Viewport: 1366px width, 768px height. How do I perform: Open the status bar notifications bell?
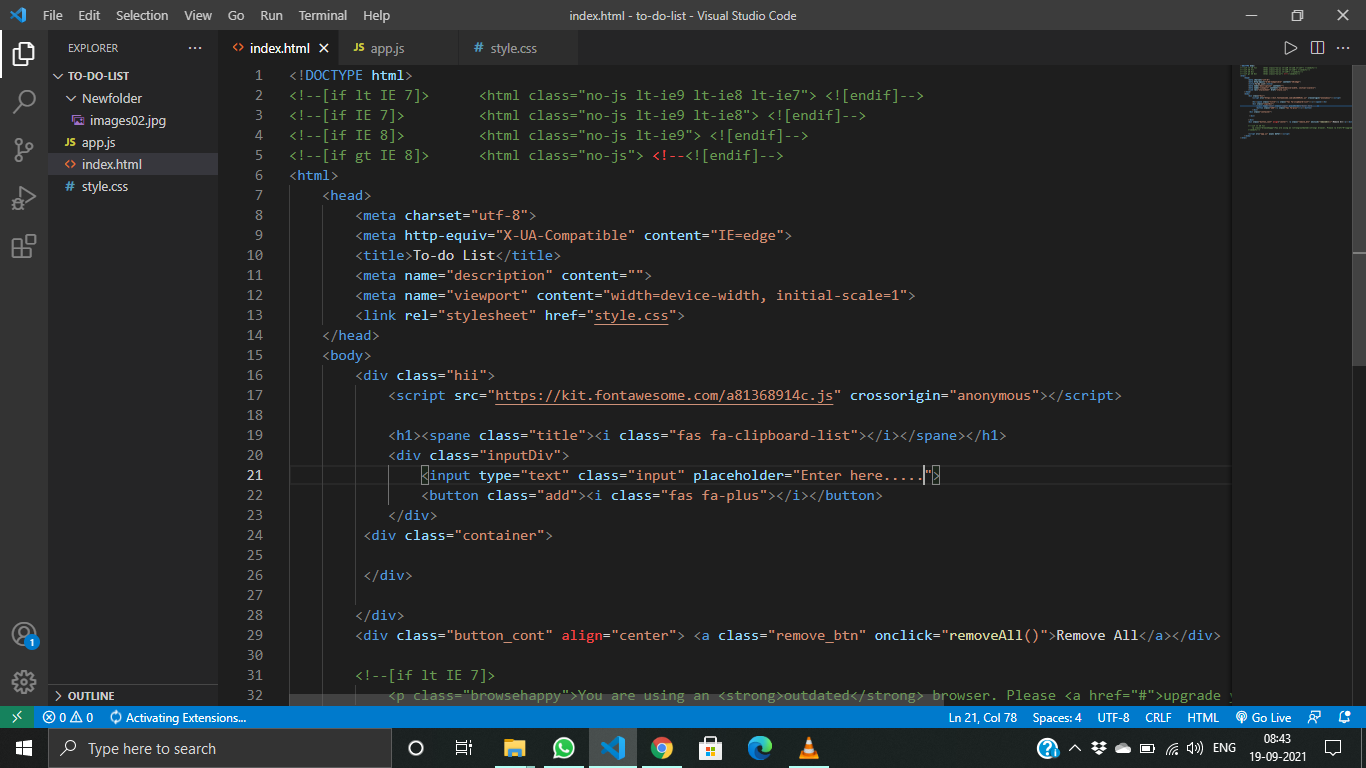(1345, 717)
